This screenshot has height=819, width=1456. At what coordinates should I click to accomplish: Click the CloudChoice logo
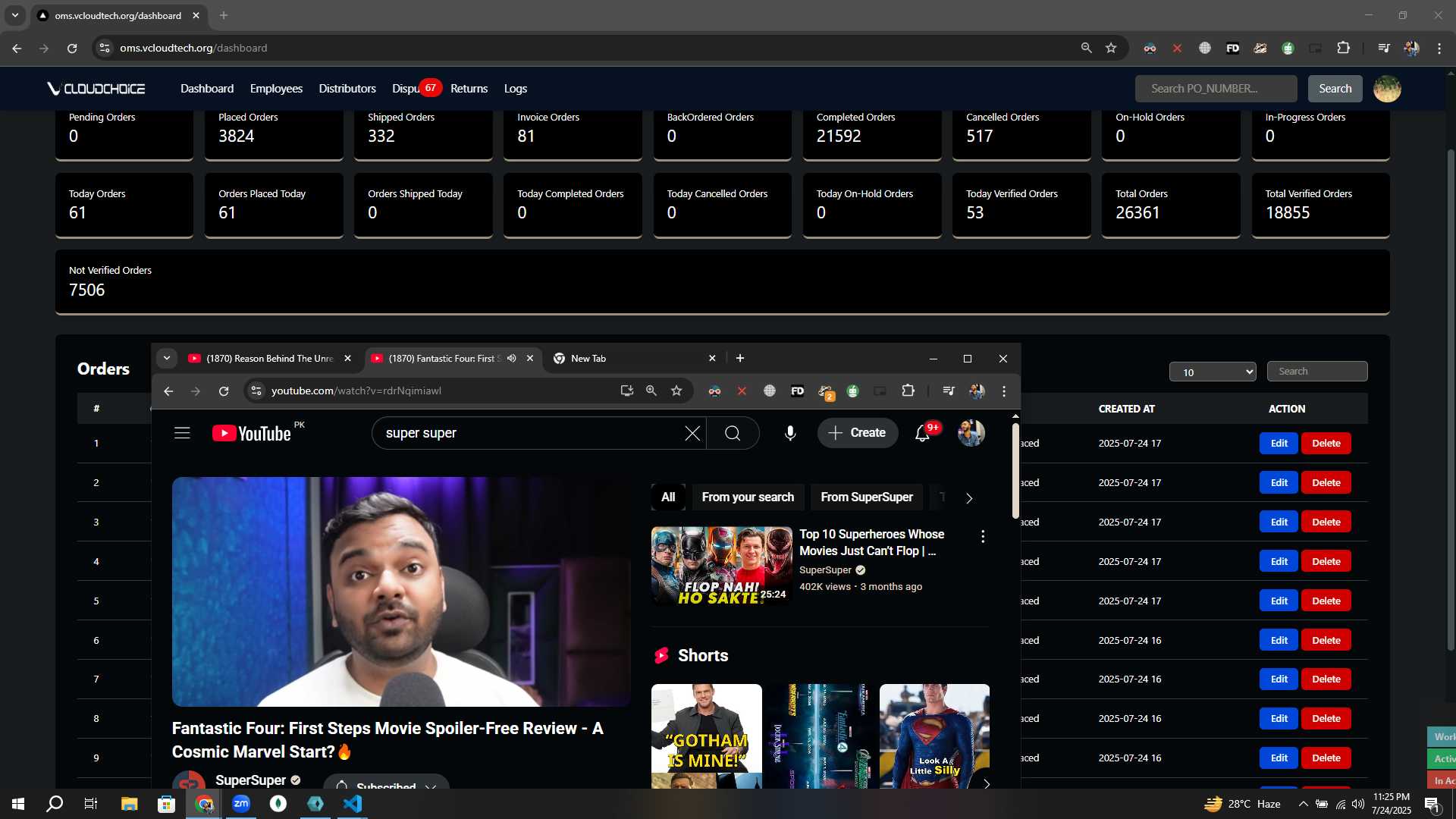click(96, 89)
